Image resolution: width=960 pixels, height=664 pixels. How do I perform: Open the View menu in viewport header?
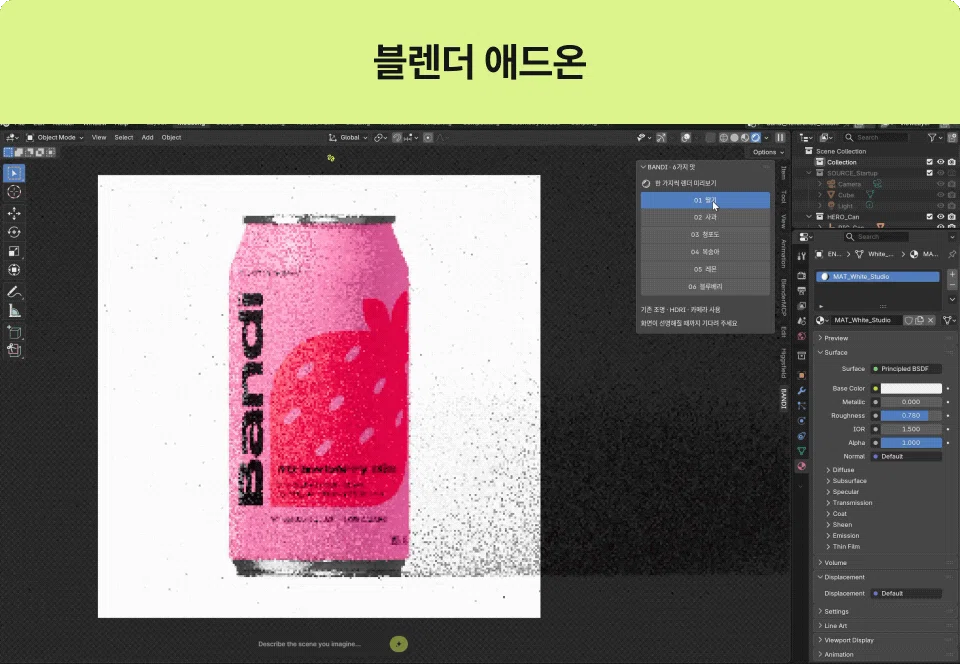click(x=99, y=138)
